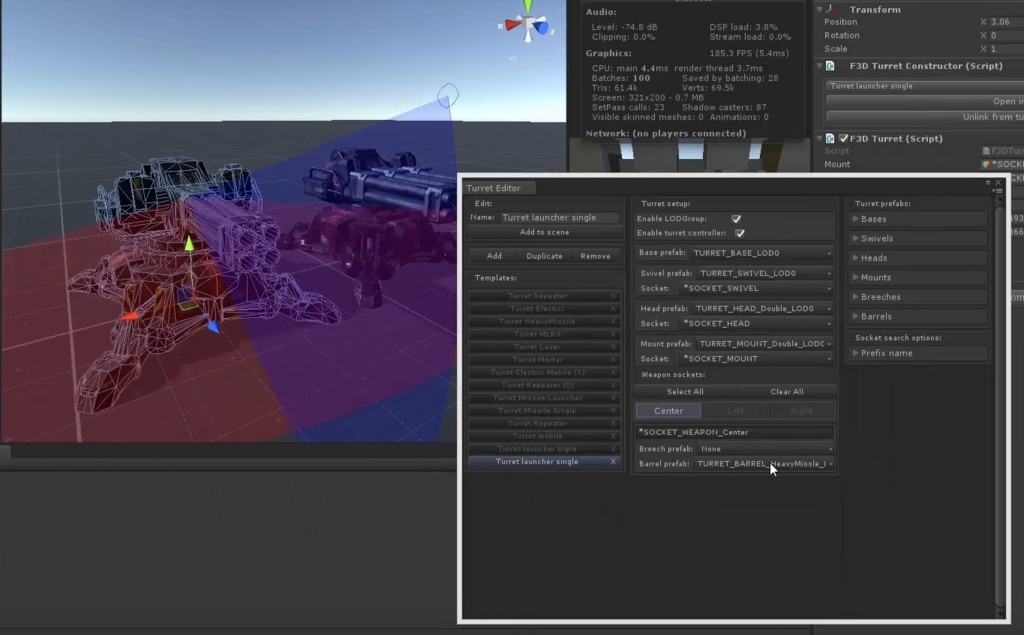
Task: Switch to the Turret Editor tab
Action: [499, 188]
